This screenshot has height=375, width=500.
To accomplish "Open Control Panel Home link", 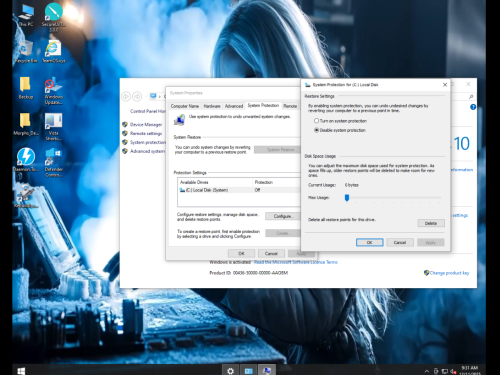I will pyautogui.click(x=147, y=111).
